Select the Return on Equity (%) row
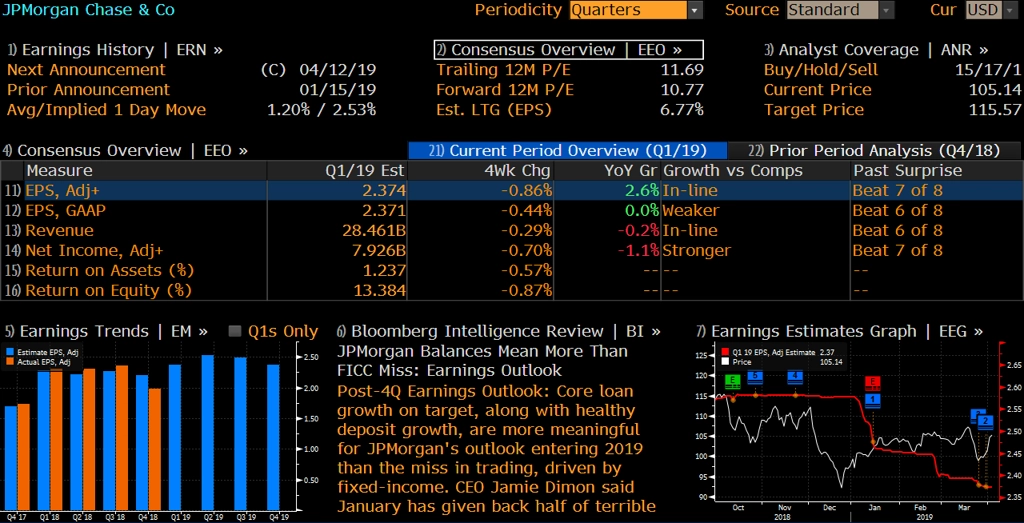Viewport: 1024px width, 523px height. [512, 291]
